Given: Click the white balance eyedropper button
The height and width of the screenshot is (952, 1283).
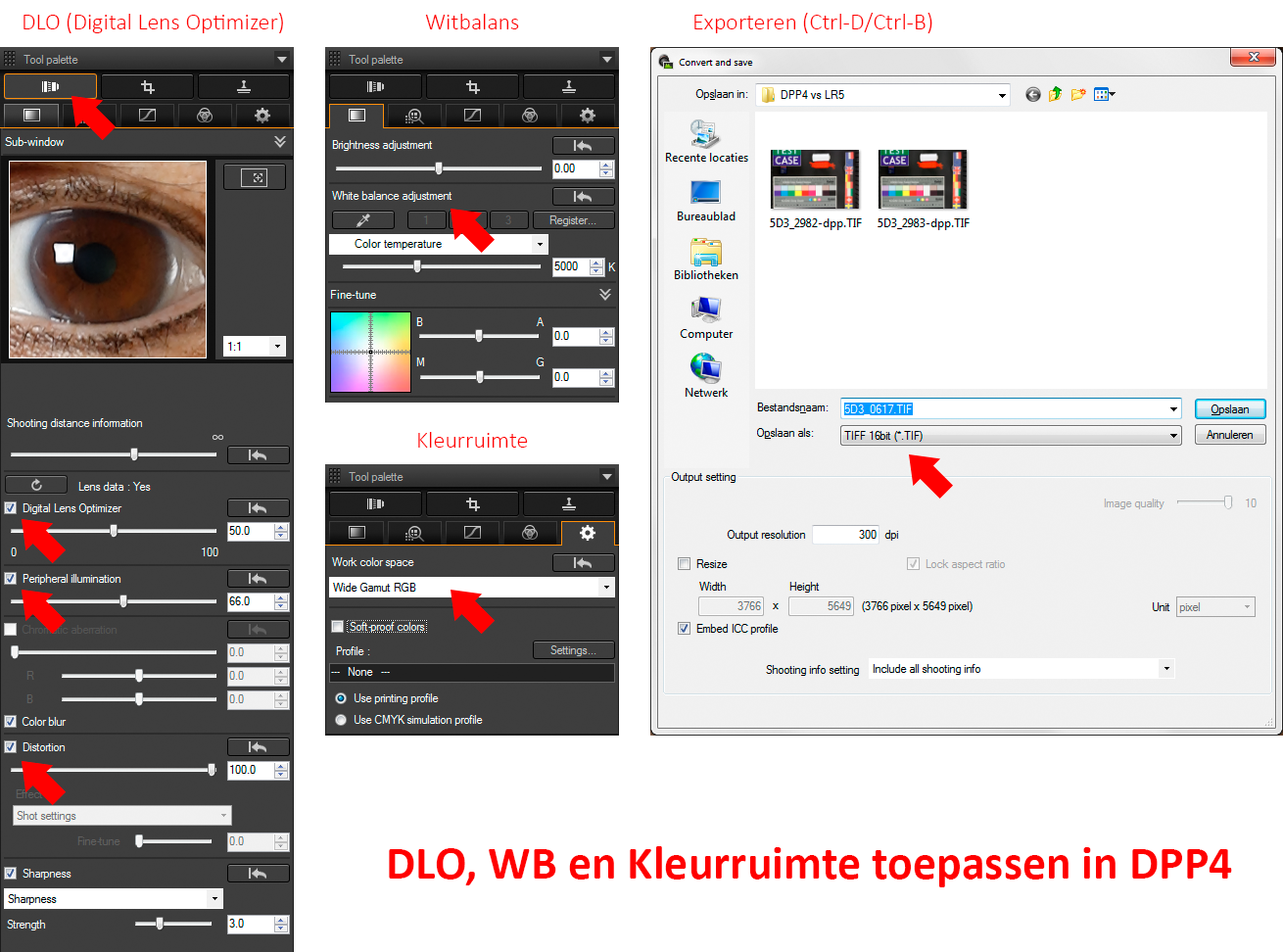Looking at the screenshot, I should (363, 220).
